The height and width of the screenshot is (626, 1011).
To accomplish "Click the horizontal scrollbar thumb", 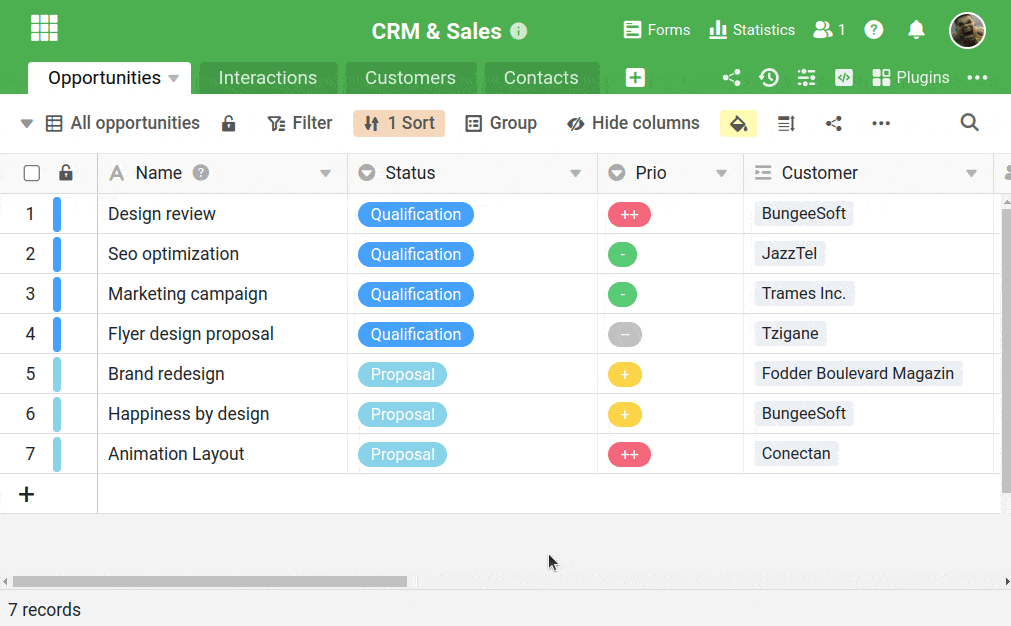I will (210, 581).
